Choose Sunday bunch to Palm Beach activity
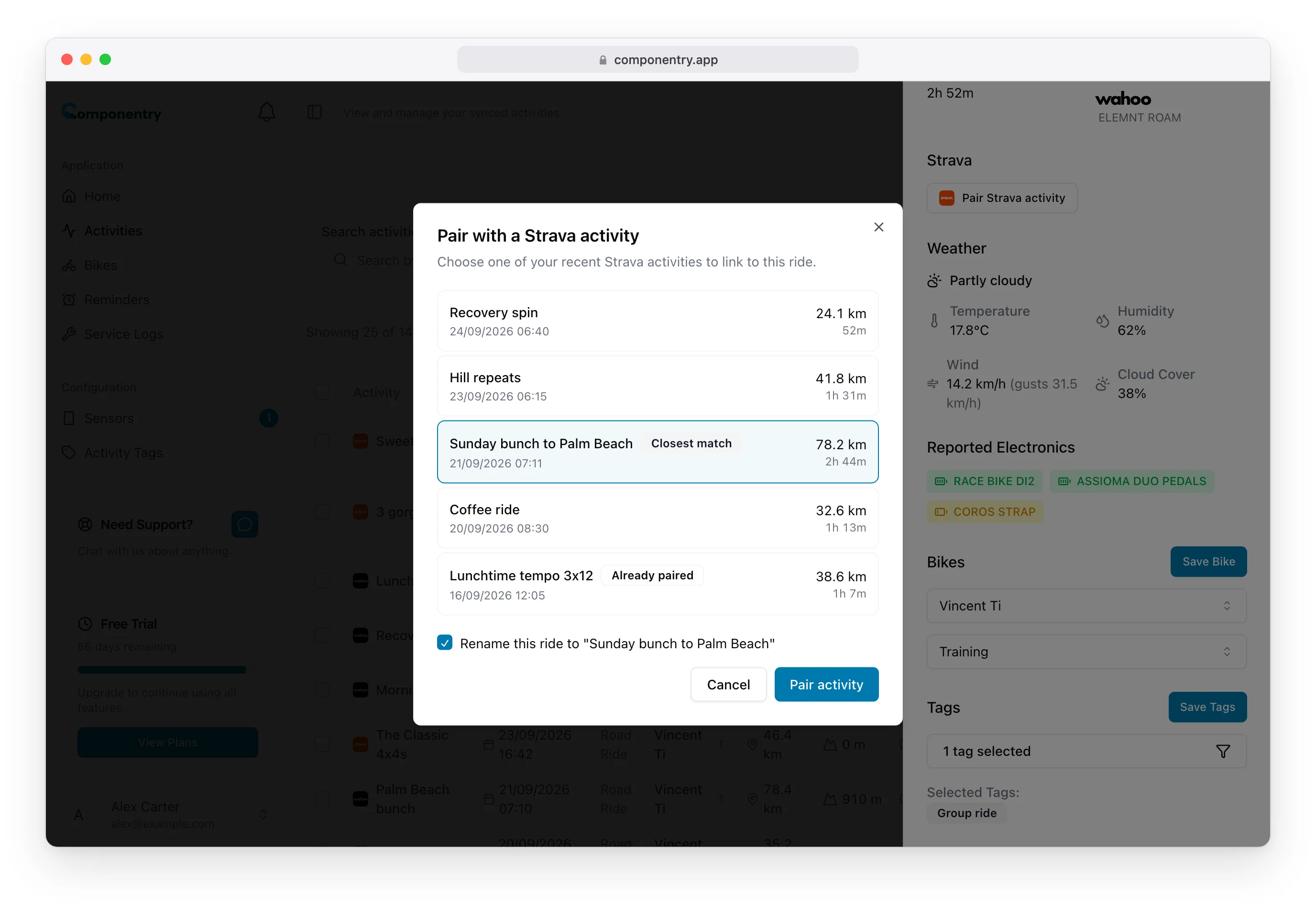The width and height of the screenshot is (1316, 908). pos(658,452)
